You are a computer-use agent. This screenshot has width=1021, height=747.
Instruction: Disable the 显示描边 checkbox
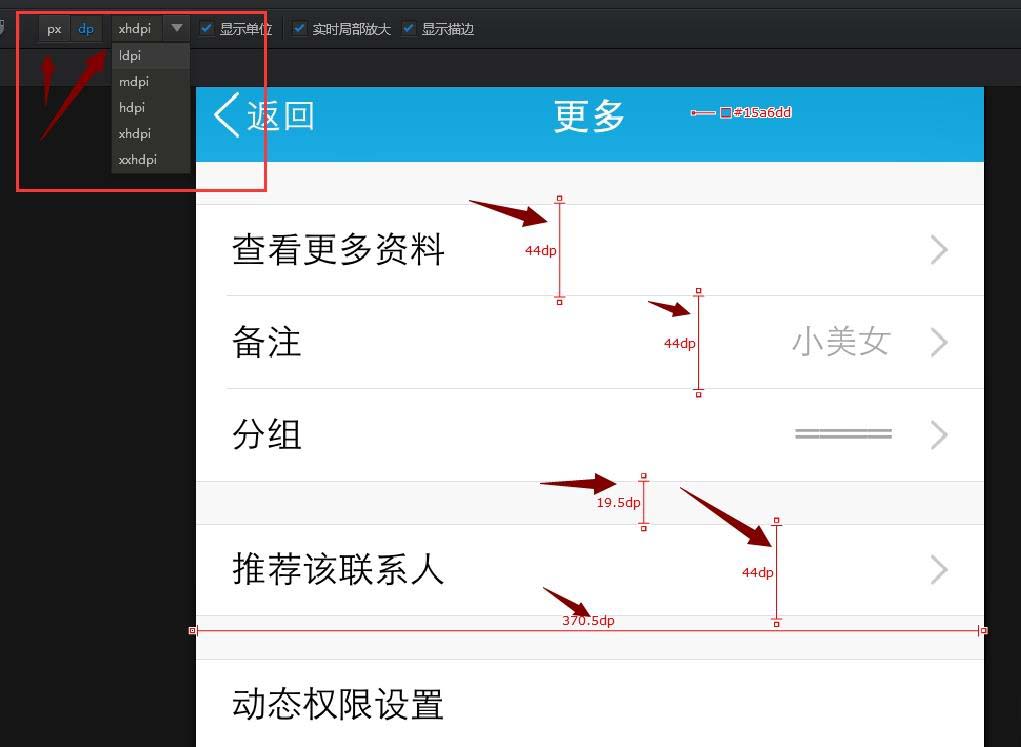click(x=407, y=28)
